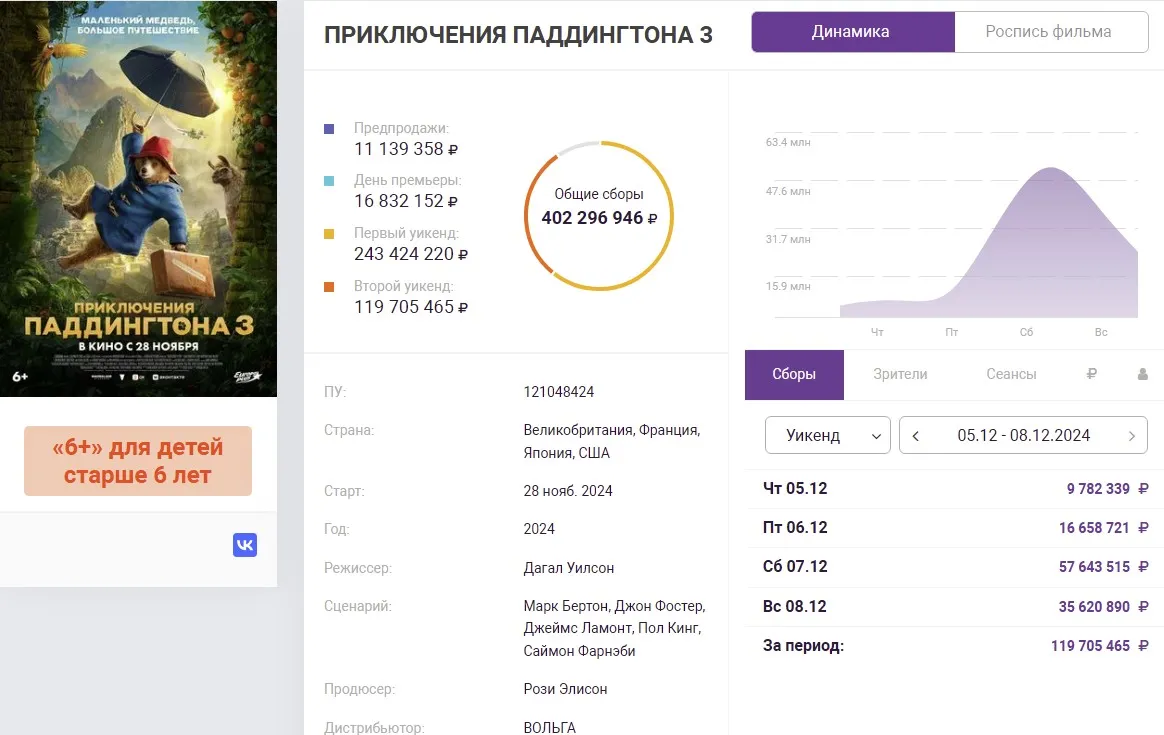Select the Динамика tab
This screenshot has width=1164, height=735.
[852, 32]
